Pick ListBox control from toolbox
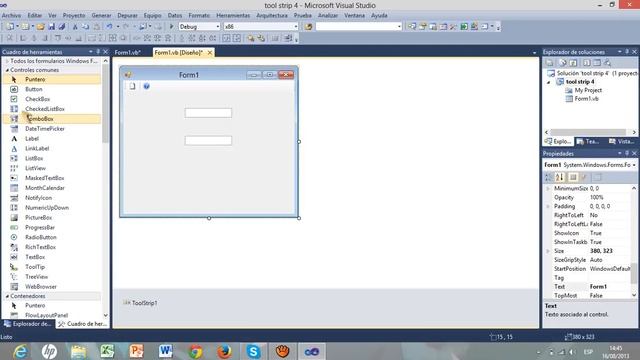The height and width of the screenshot is (360, 640). click(34, 158)
